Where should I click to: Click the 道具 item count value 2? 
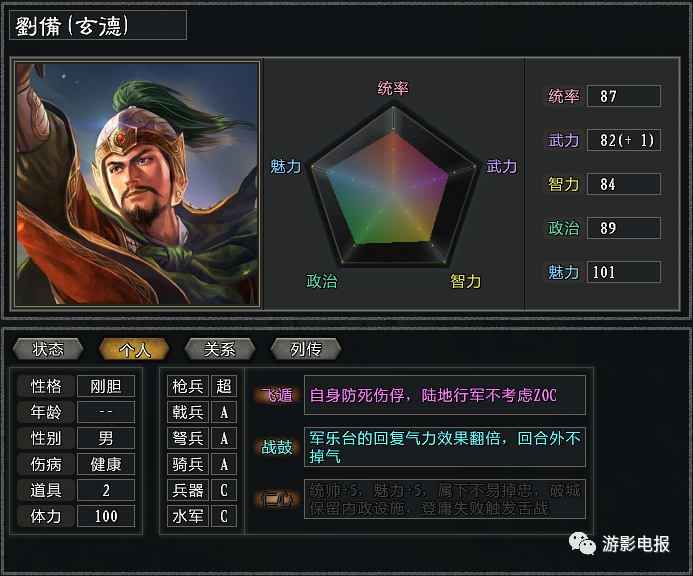point(106,490)
